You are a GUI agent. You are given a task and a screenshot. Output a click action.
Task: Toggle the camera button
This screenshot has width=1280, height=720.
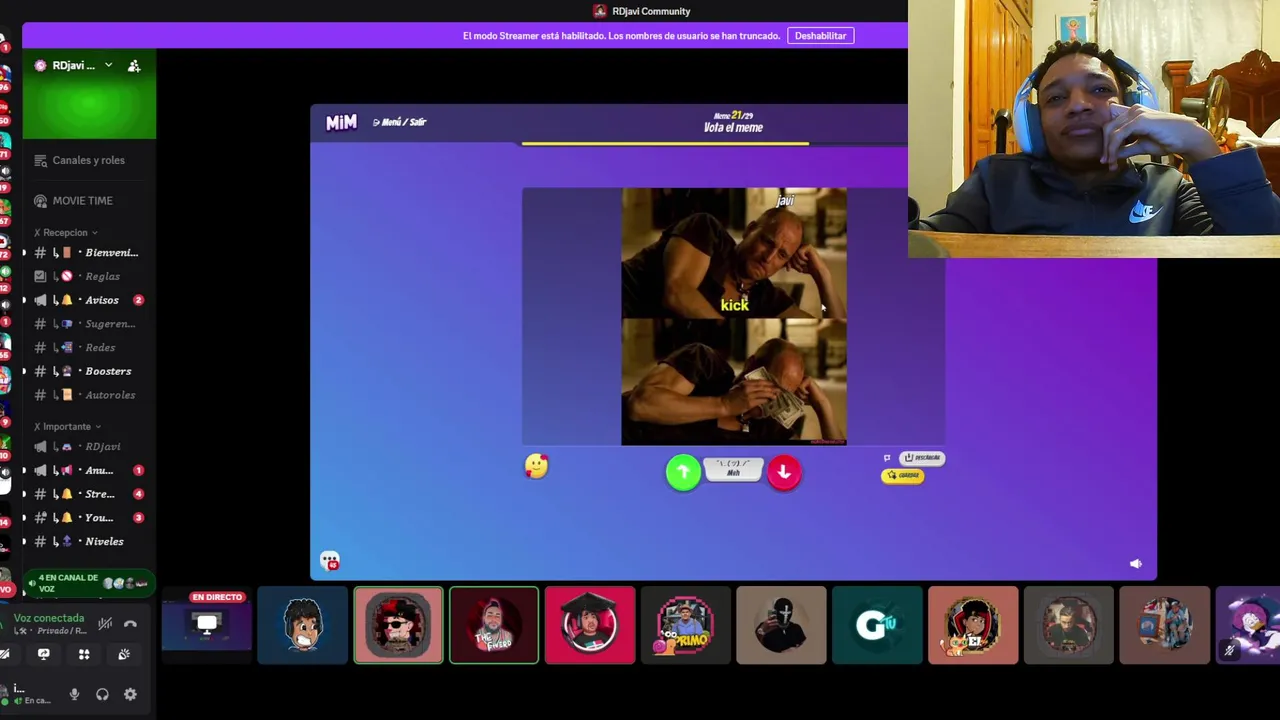click(x=4, y=654)
